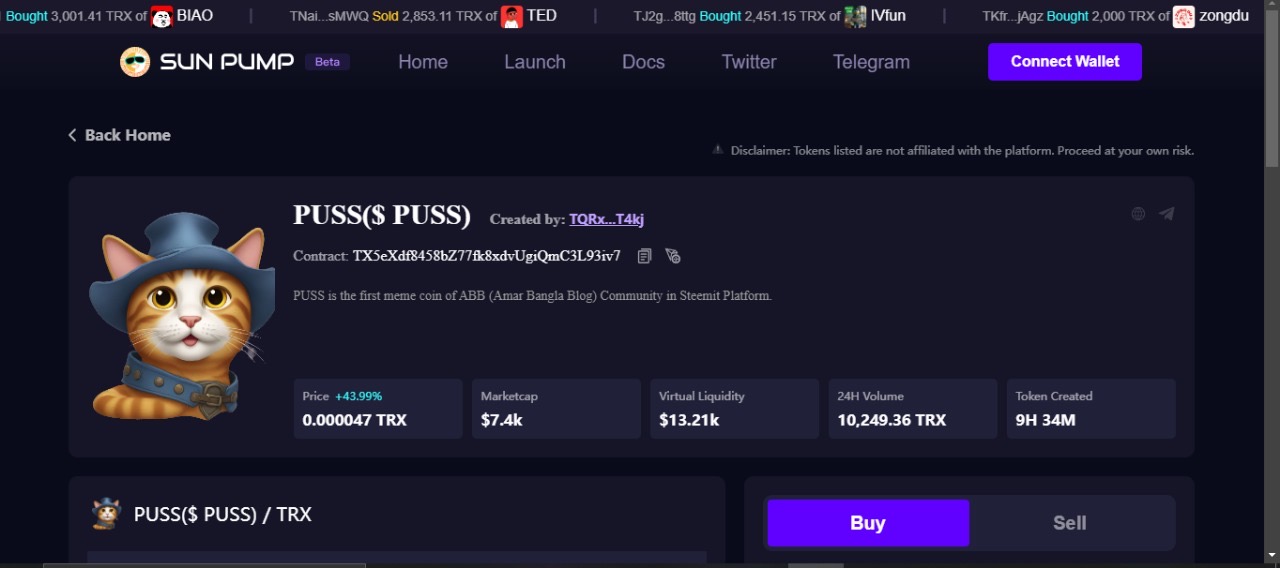Copy the contract address icon
This screenshot has width=1280, height=568.
[x=644, y=256]
